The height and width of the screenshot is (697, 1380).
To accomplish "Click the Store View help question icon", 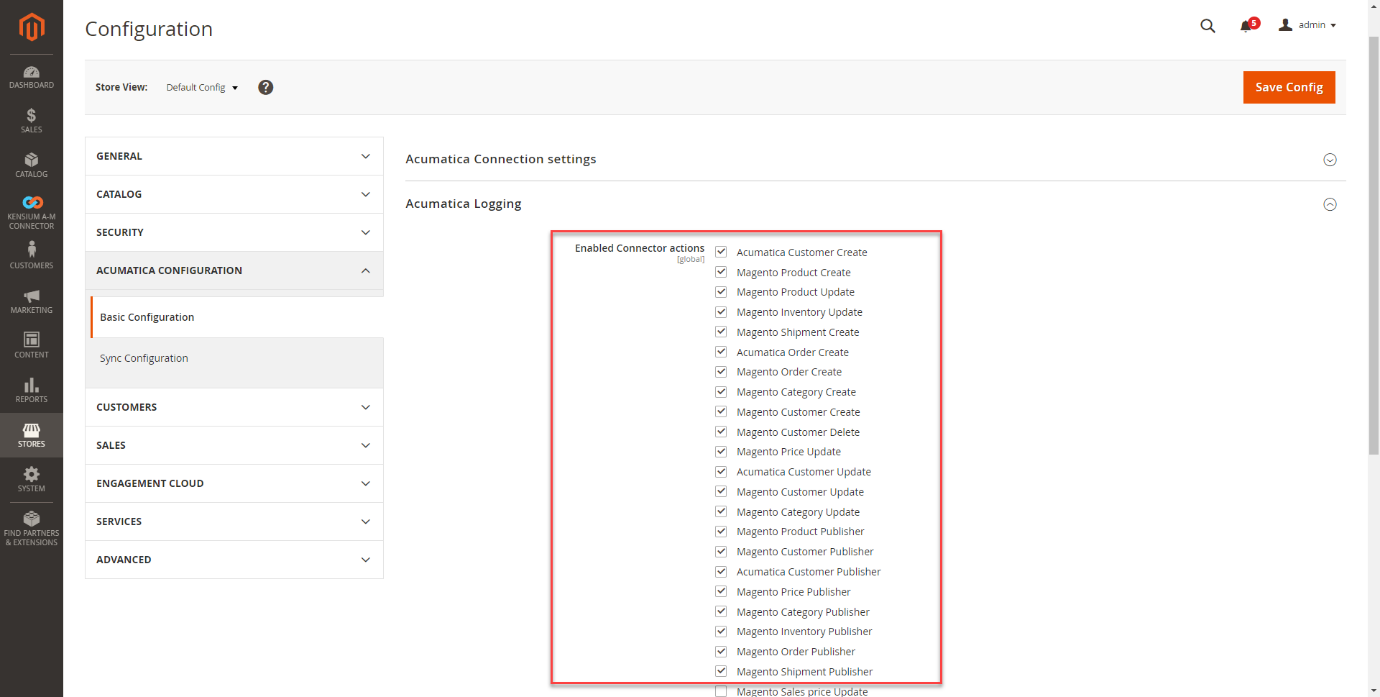I will 266,87.
